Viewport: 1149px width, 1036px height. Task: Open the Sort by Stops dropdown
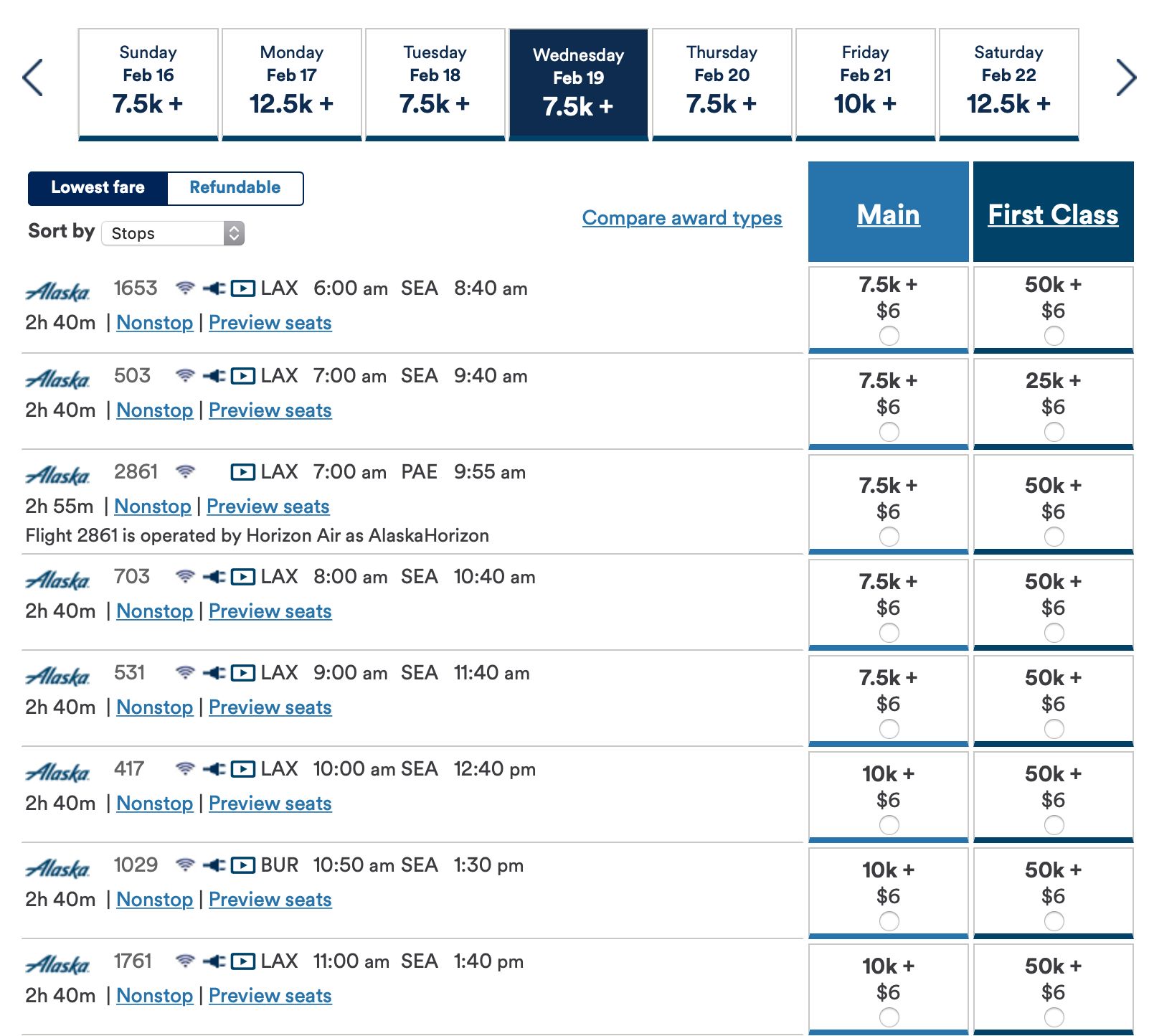point(172,233)
